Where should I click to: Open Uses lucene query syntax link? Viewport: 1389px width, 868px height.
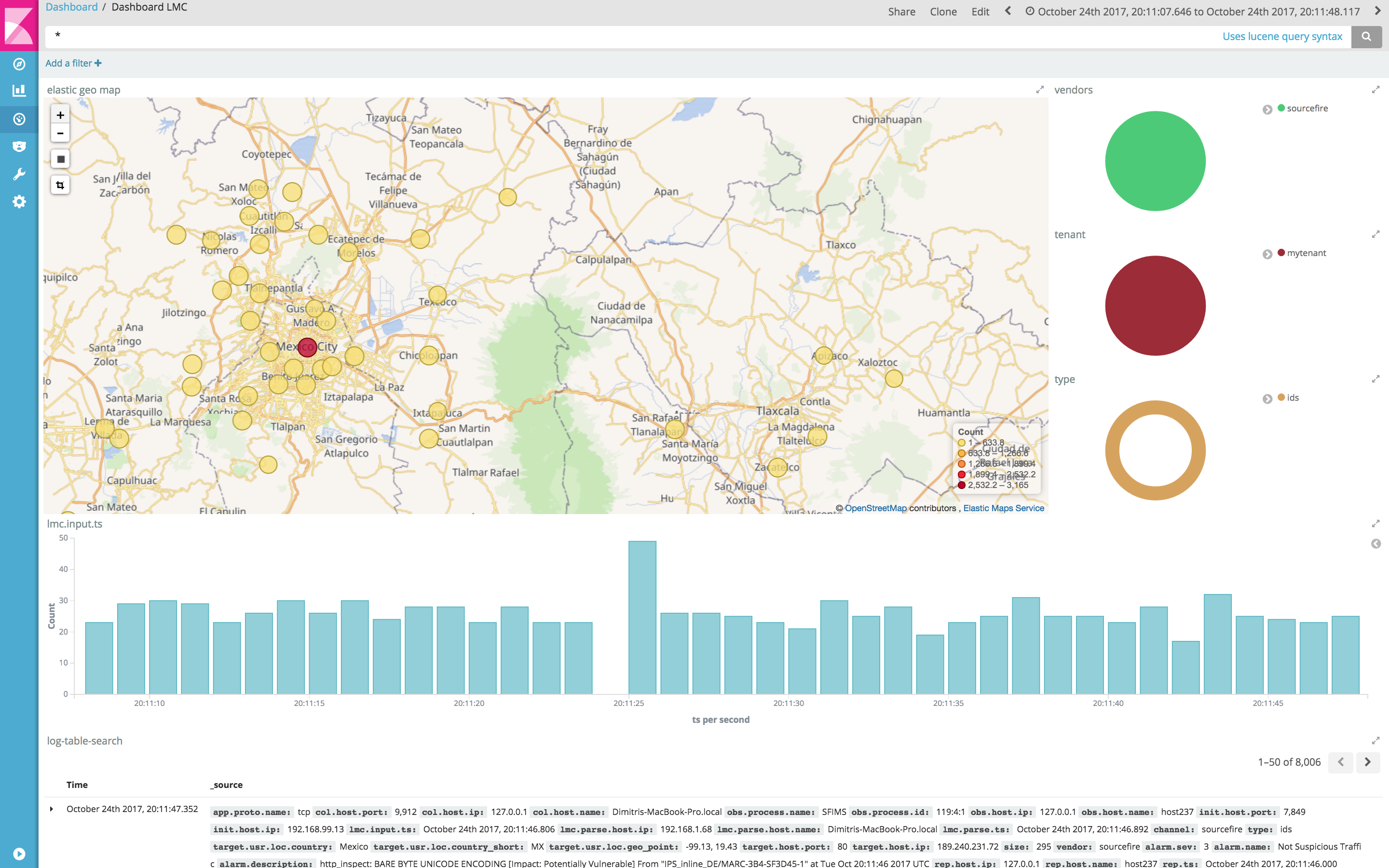point(1282,36)
